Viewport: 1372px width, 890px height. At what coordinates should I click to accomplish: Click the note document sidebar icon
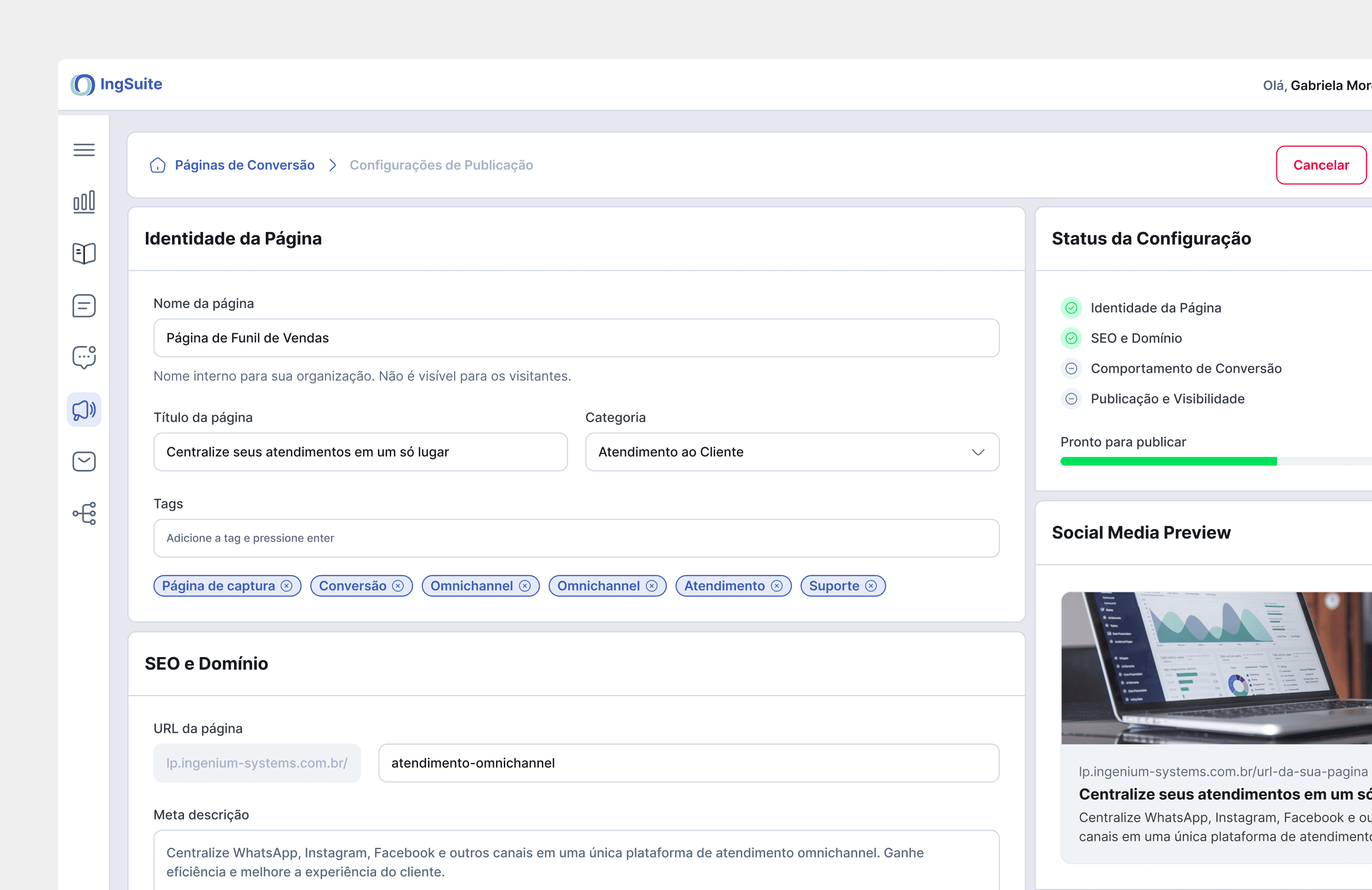point(84,305)
